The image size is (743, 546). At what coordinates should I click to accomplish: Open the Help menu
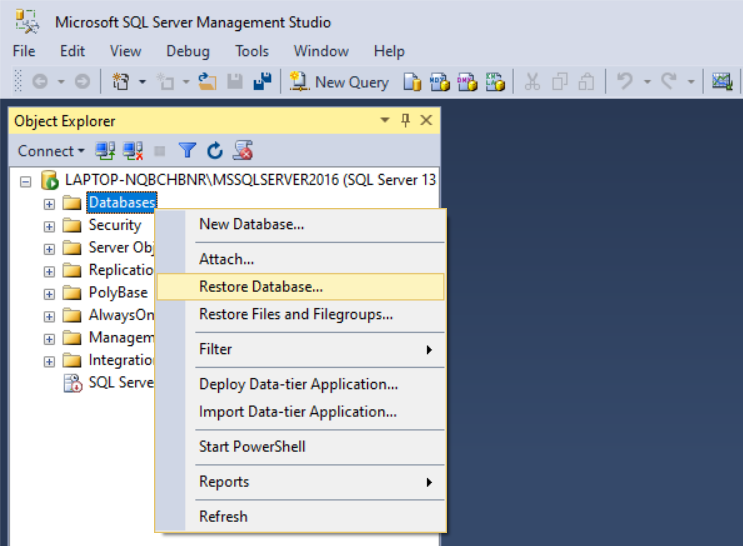click(389, 51)
